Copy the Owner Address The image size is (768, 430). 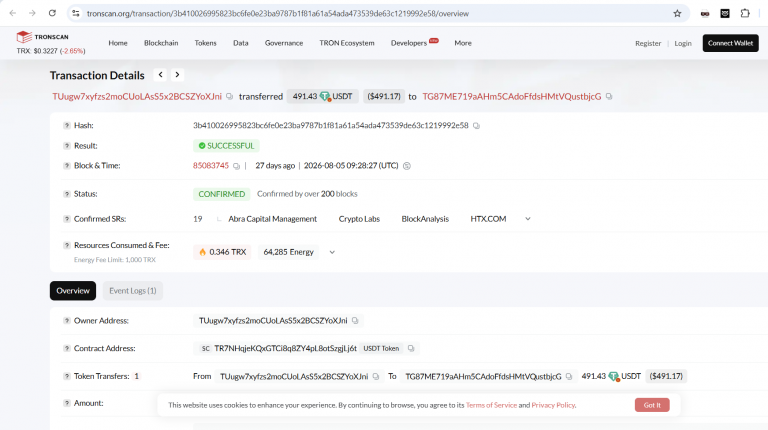(355, 321)
